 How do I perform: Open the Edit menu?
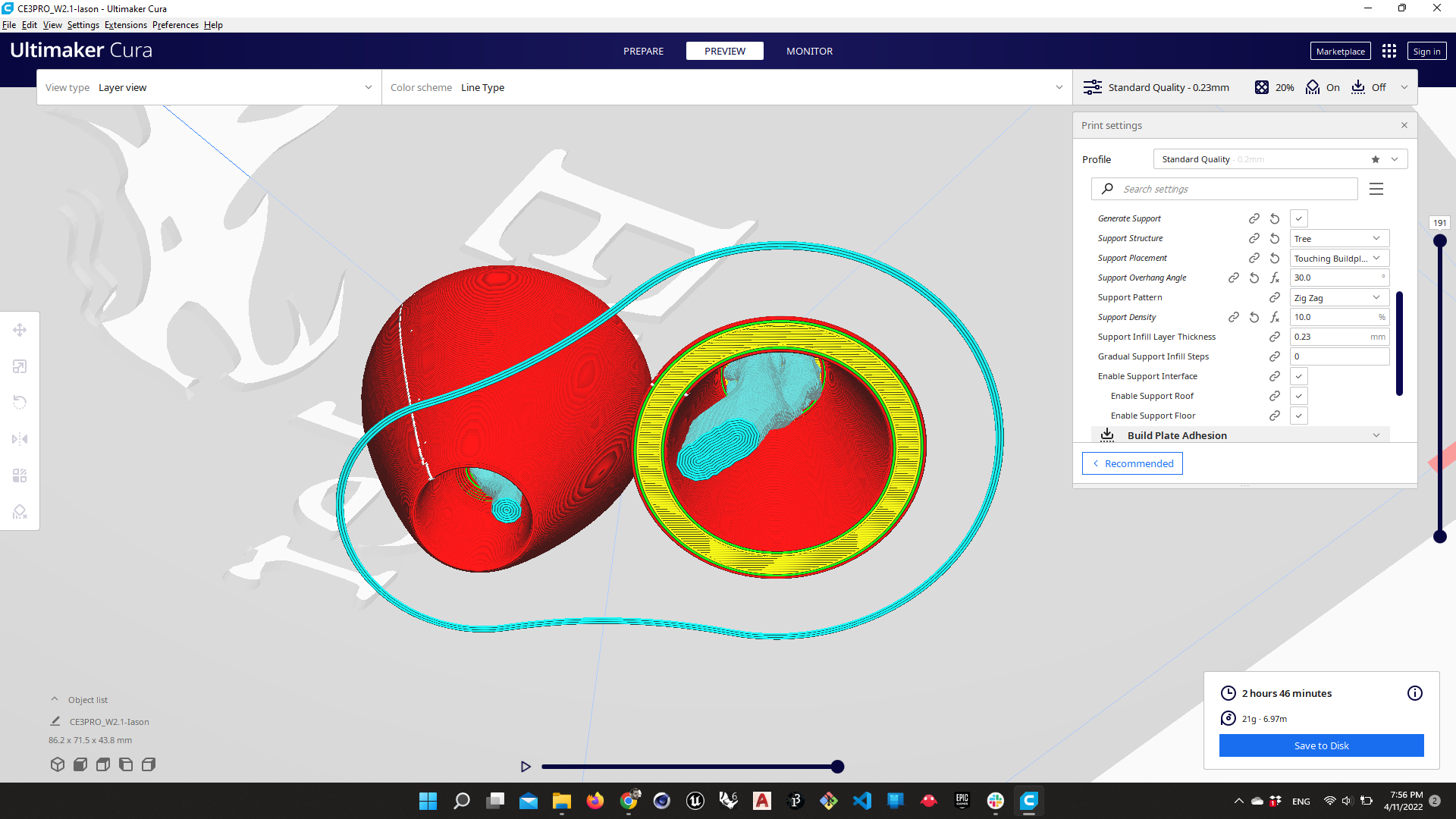(x=29, y=25)
